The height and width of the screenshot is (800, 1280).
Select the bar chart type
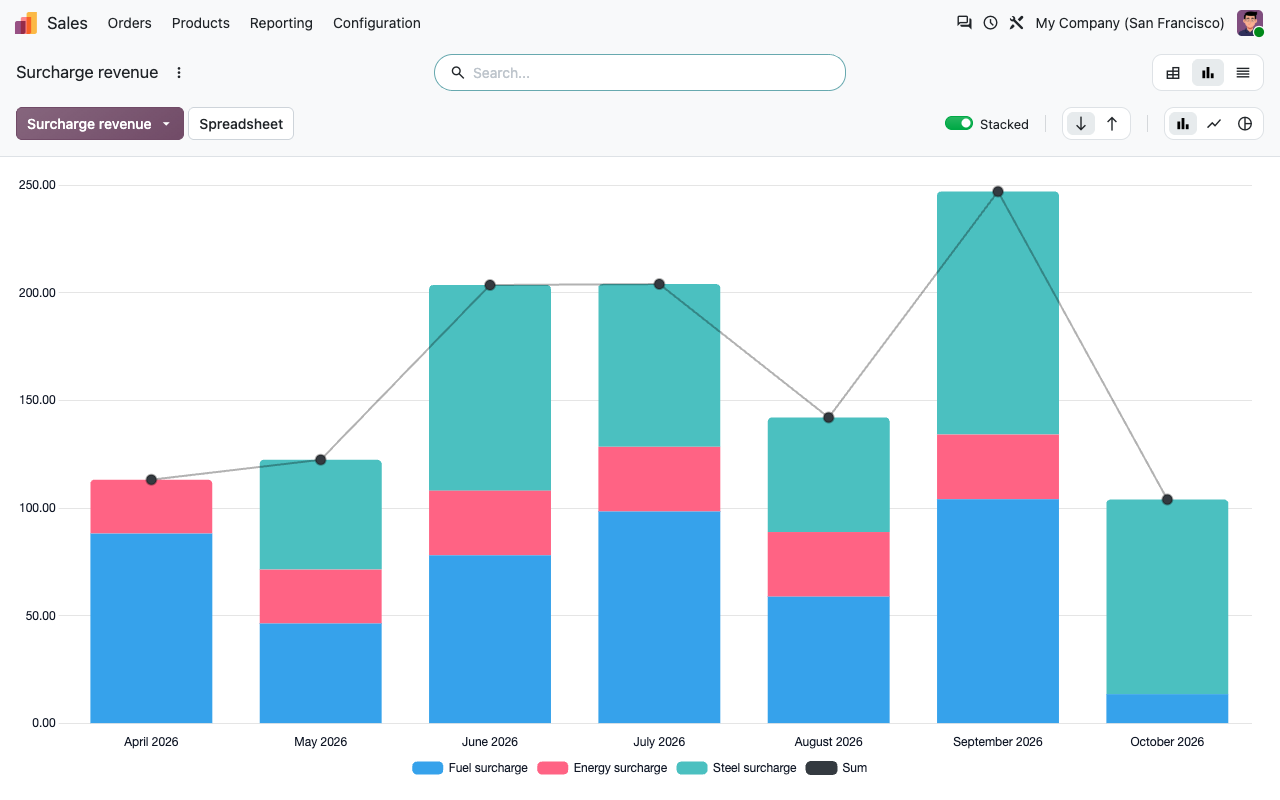(1183, 124)
